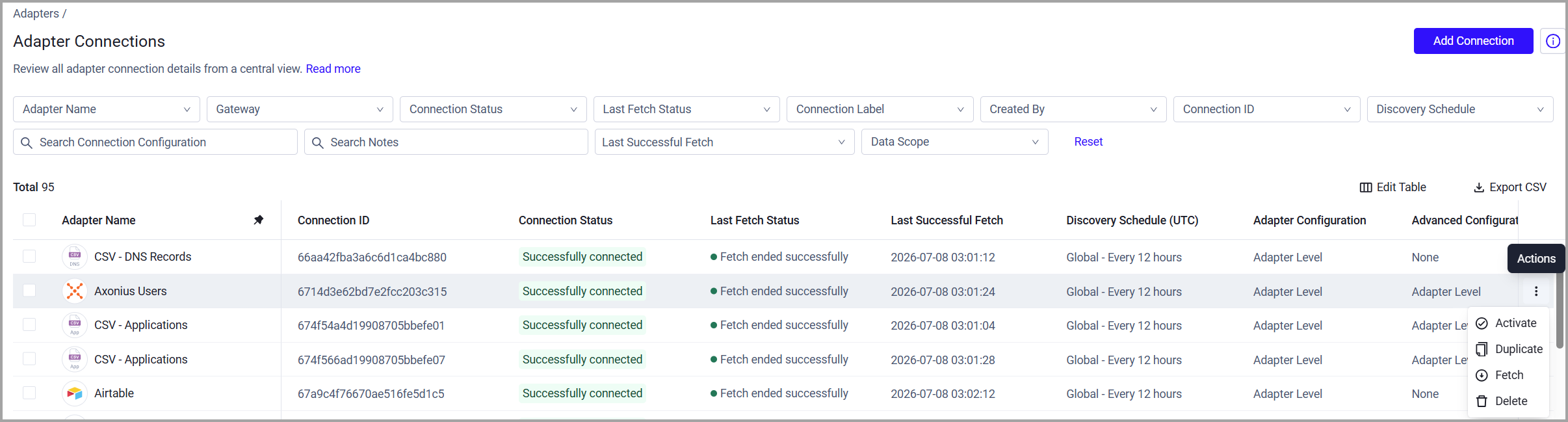The width and height of the screenshot is (1568, 422).
Task: Open the Read more link
Action: tap(333, 69)
